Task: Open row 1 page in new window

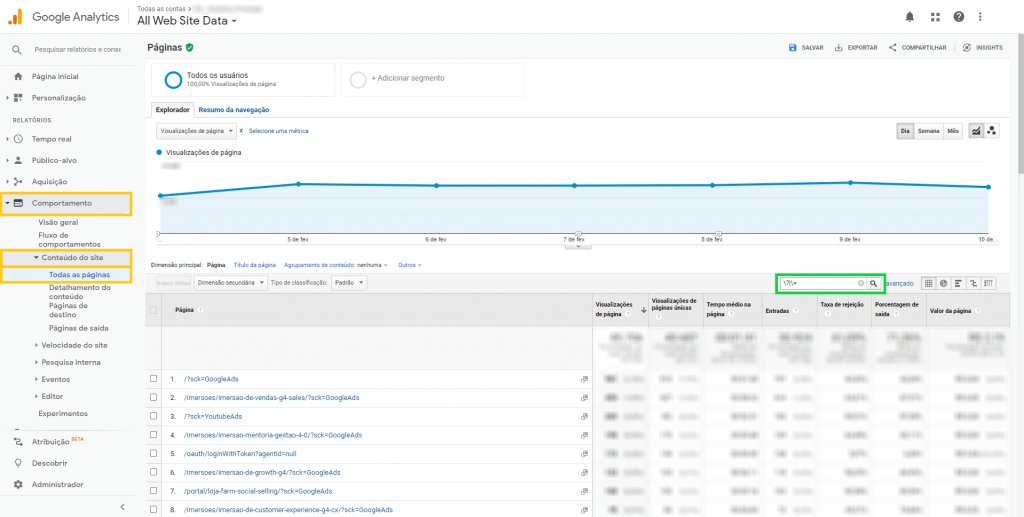Action: (x=584, y=379)
